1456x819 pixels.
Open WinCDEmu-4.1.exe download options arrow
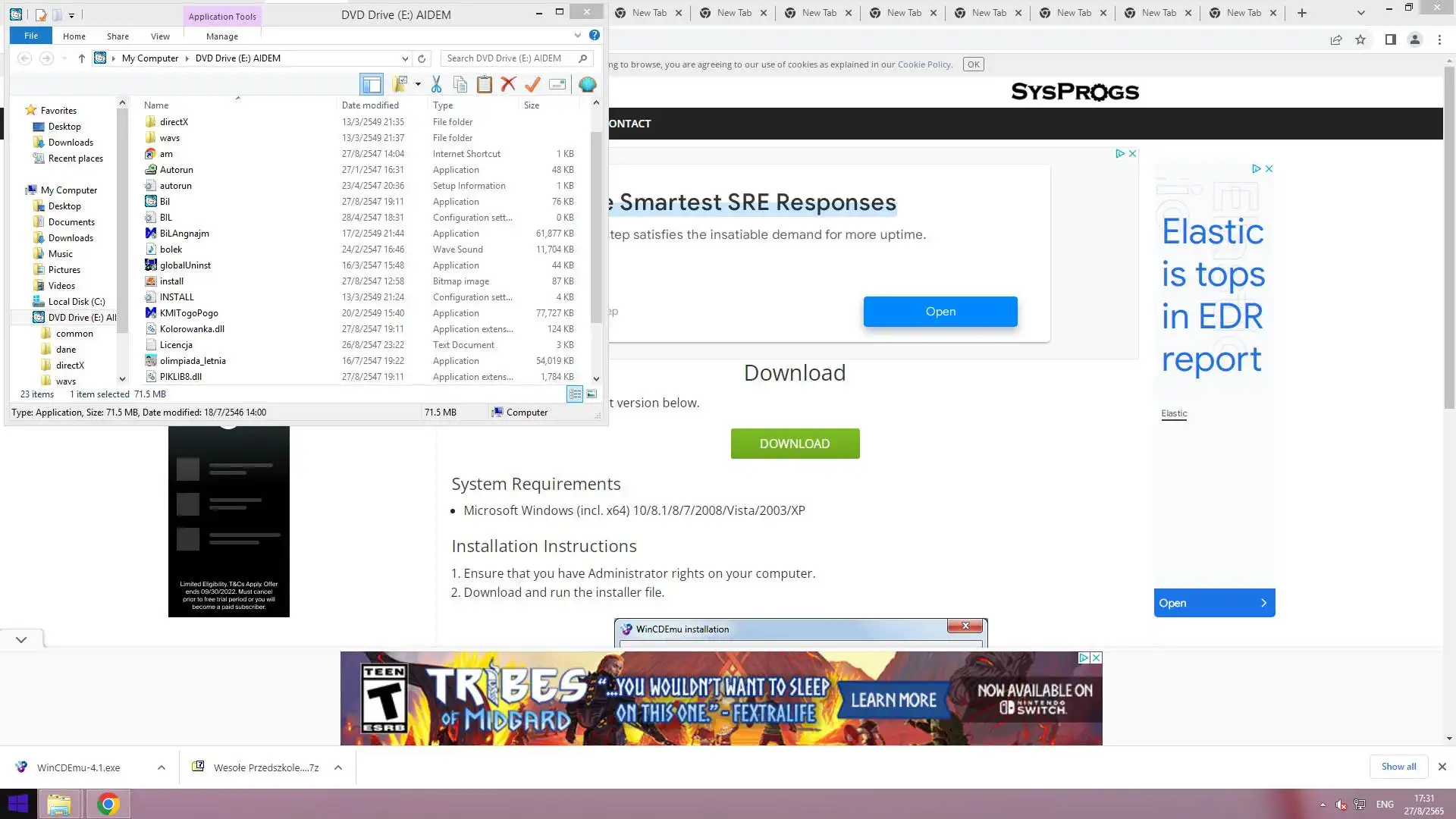pos(162,767)
